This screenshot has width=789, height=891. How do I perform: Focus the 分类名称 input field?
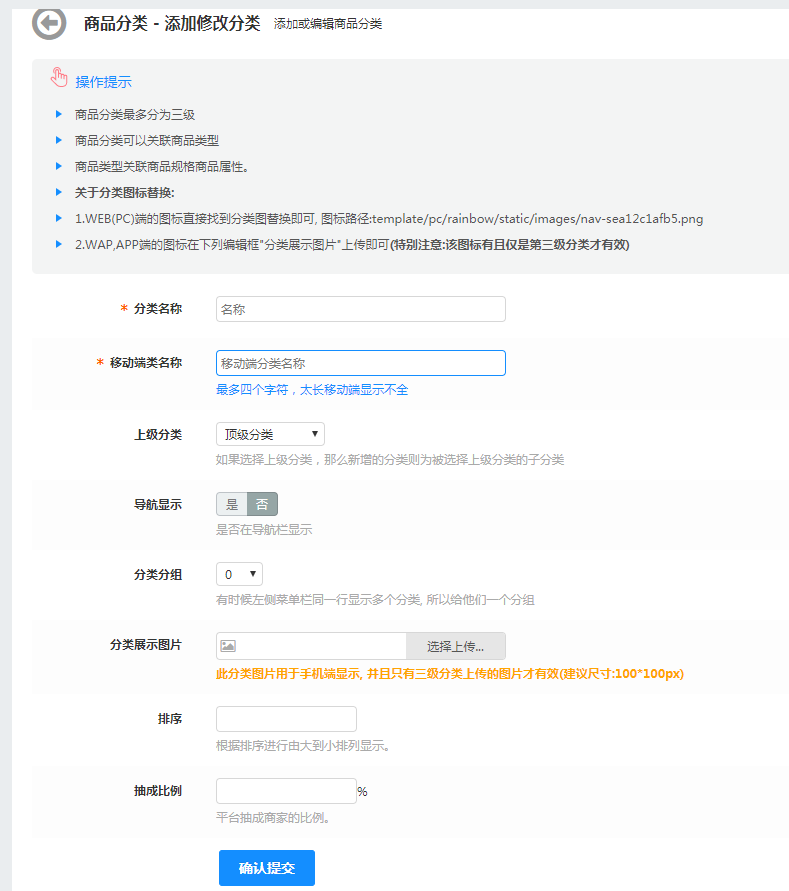pos(360,309)
